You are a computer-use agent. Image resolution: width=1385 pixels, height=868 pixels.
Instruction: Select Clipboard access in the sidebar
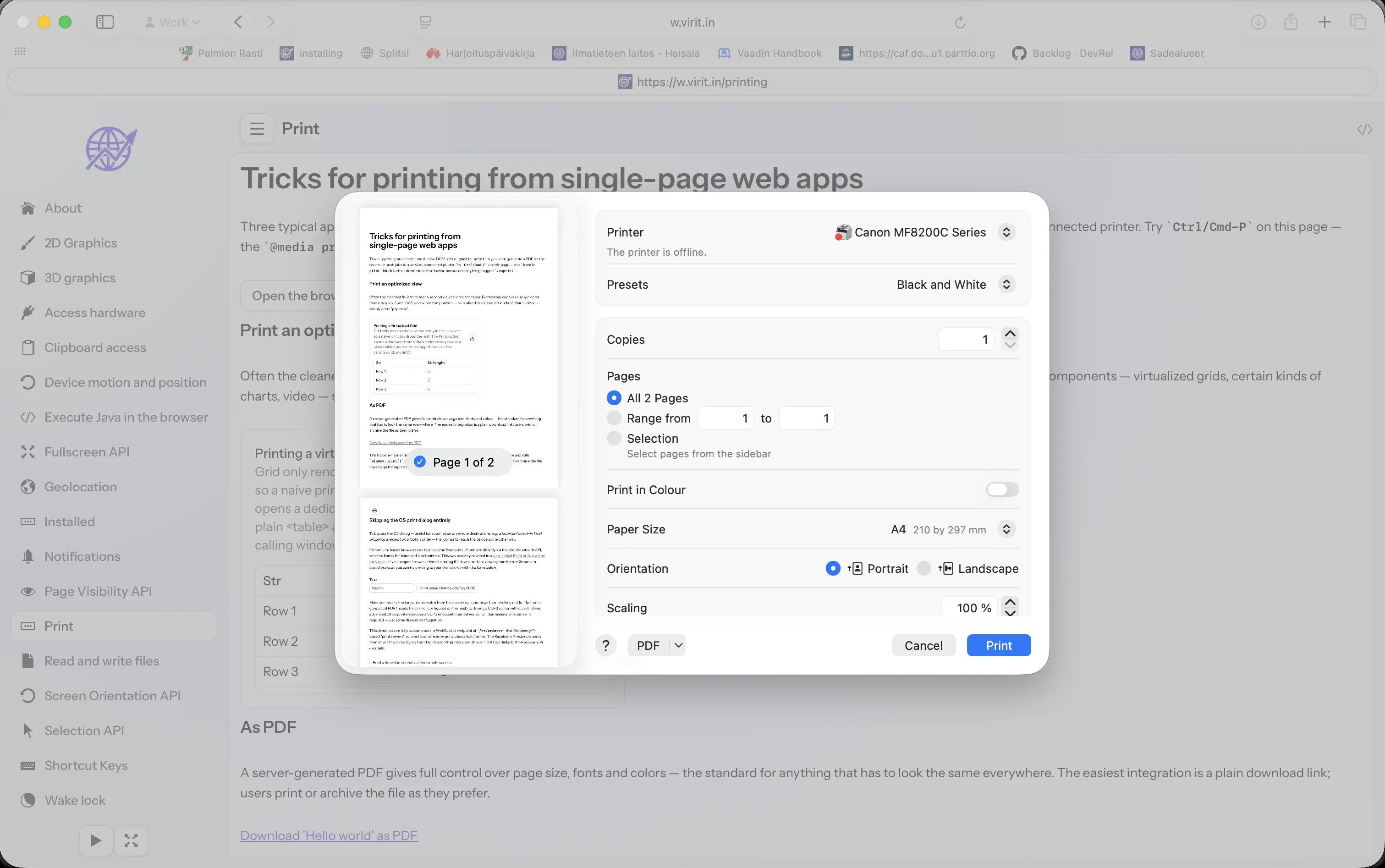pyautogui.click(x=95, y=347)
